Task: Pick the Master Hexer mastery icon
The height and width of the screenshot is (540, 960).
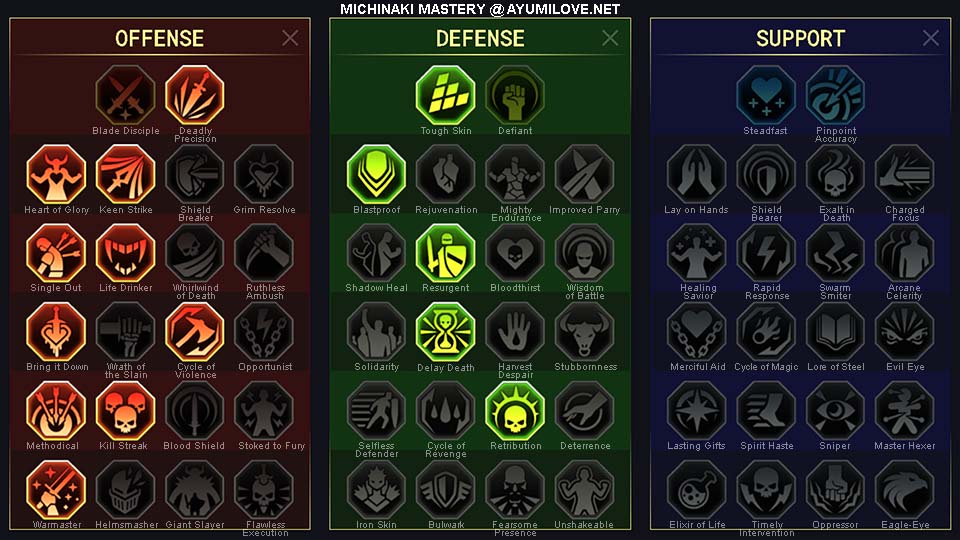Action: [904, 411]
